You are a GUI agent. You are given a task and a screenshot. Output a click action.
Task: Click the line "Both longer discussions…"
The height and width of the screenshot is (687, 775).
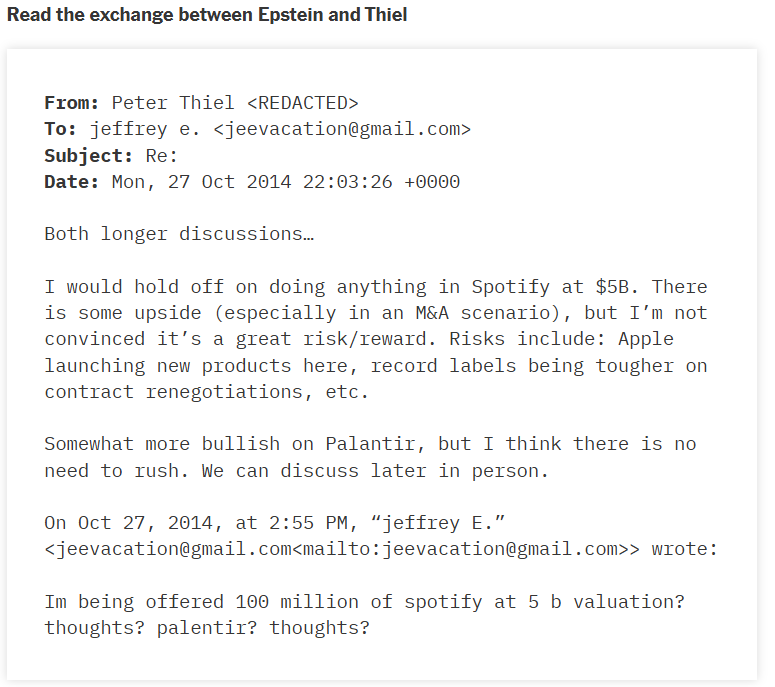tap(180, 234)
